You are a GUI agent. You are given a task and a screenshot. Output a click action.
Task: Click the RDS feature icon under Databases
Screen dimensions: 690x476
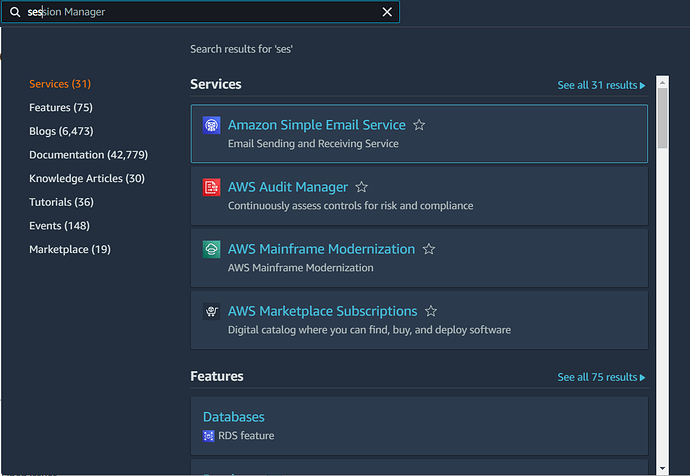tap(209, 436)
